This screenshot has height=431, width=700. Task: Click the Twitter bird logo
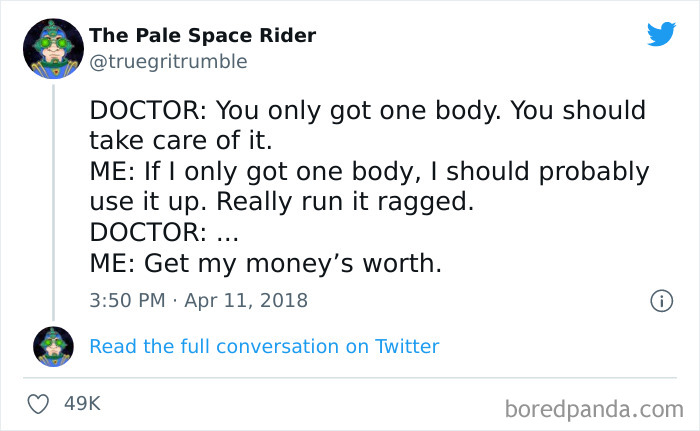coord(661,35)
